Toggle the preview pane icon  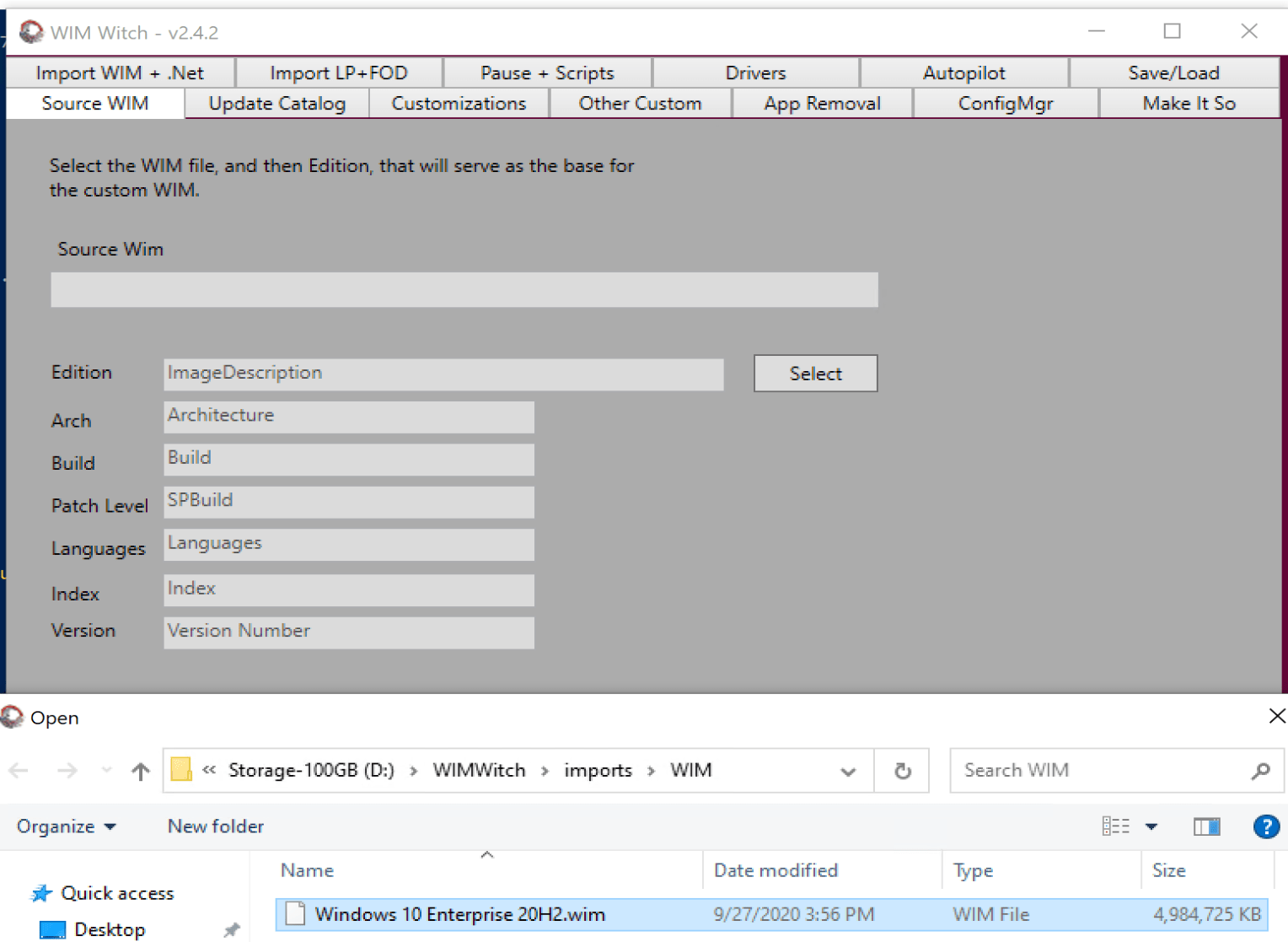1206,826
